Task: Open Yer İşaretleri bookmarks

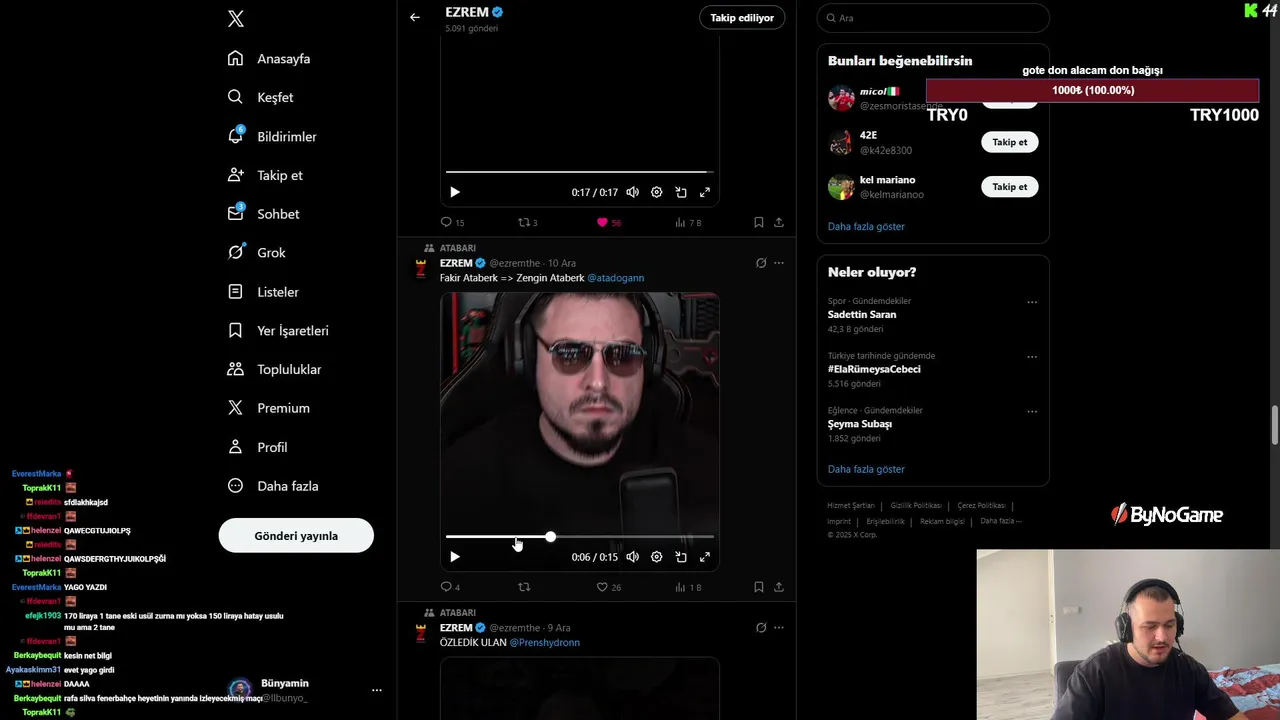Action: (278, 331)
